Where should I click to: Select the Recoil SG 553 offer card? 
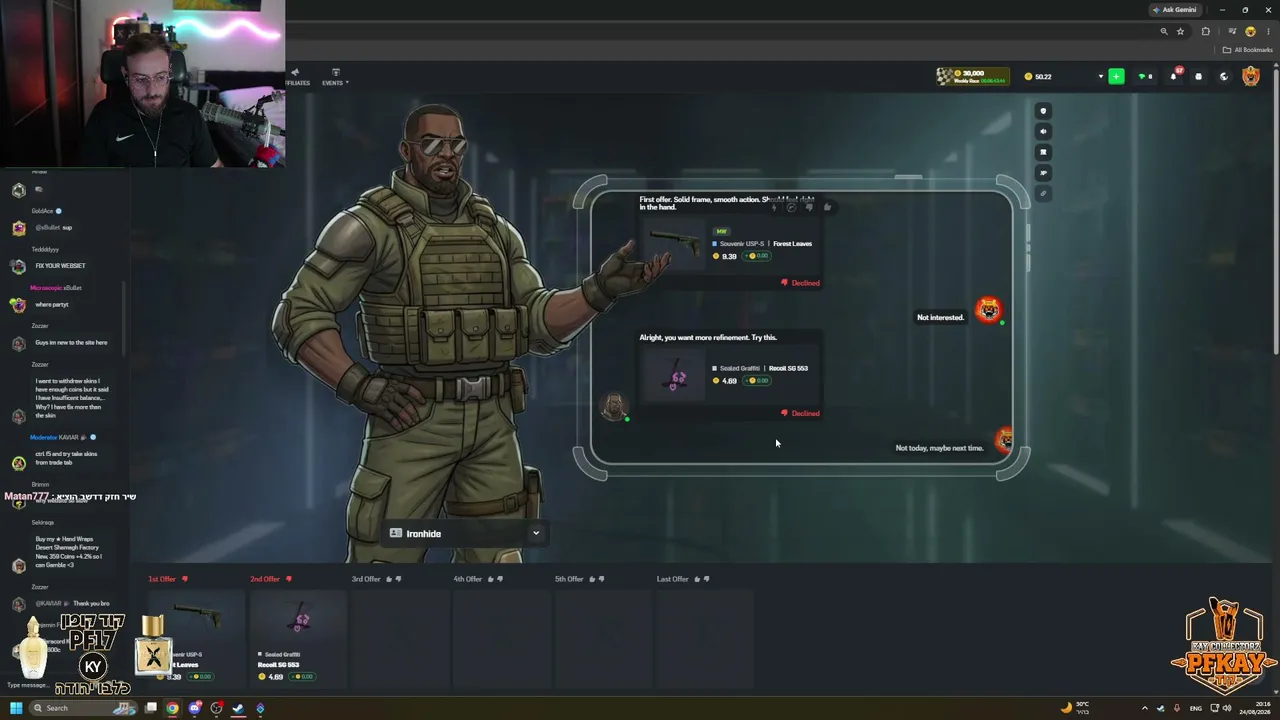point(298,638)
